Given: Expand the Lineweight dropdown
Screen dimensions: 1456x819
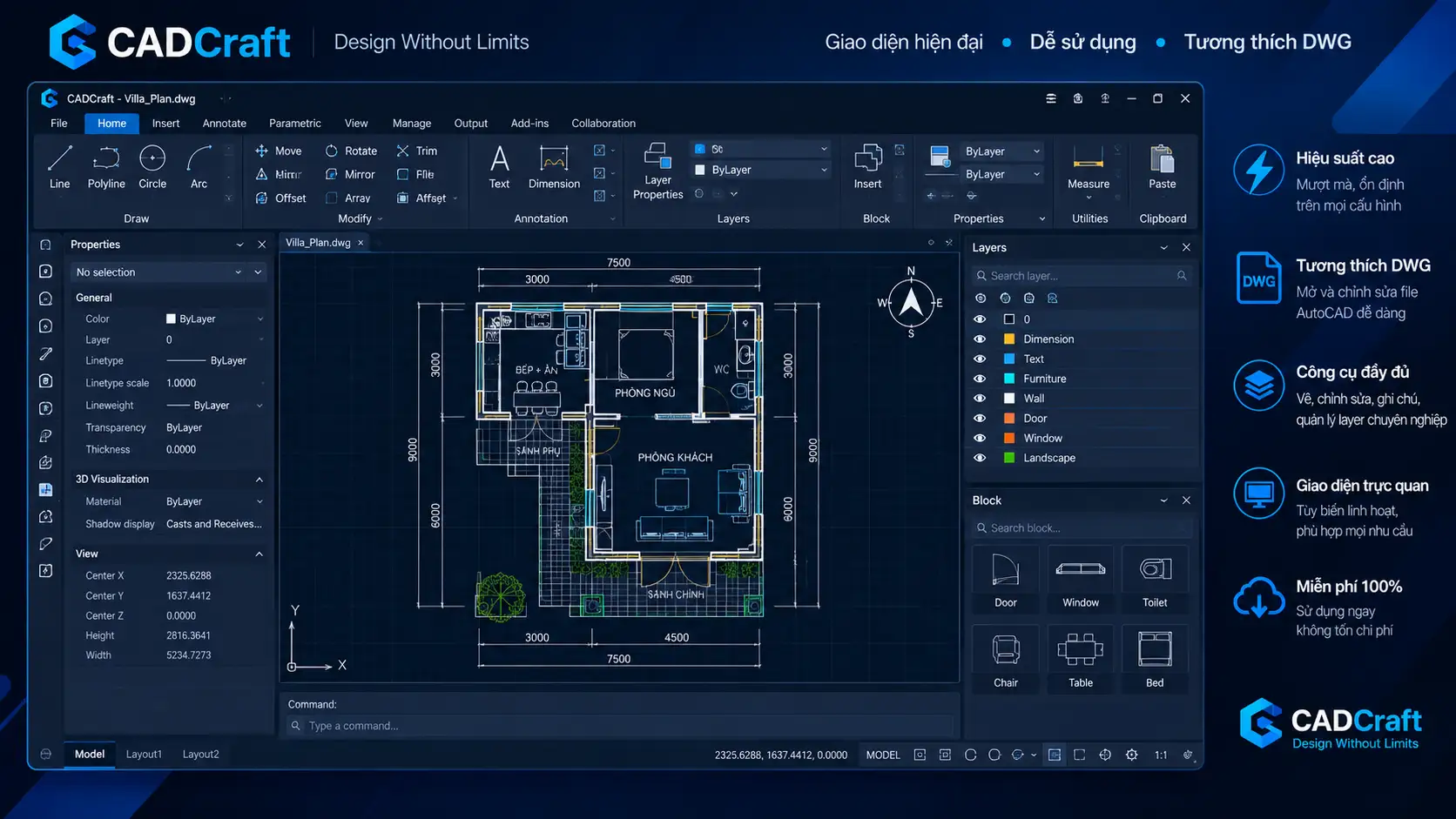Looking at the screenshot, I should [x=260, y=406].
